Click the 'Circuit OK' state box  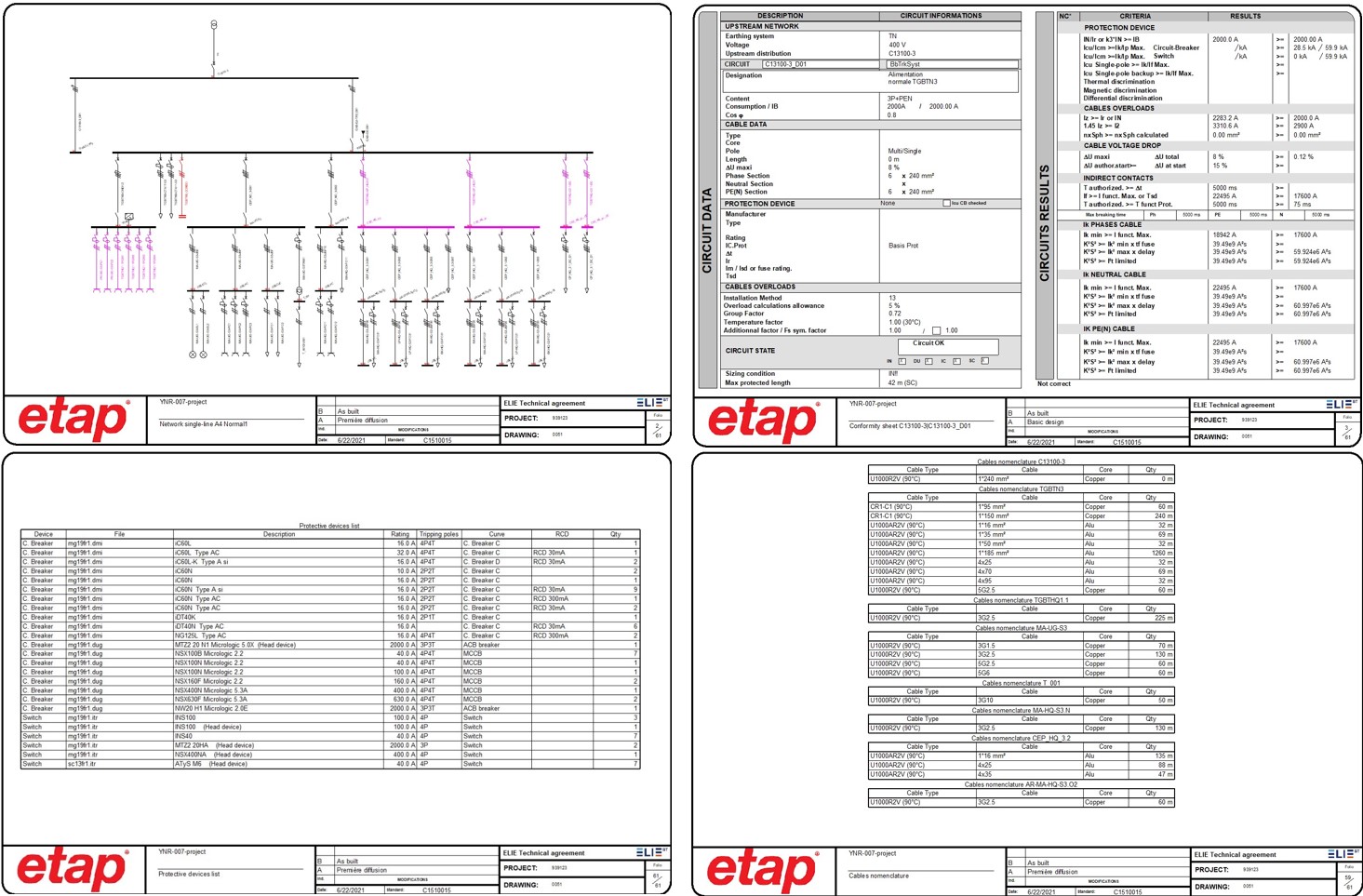pyautogui.click(x=947, y=346)
